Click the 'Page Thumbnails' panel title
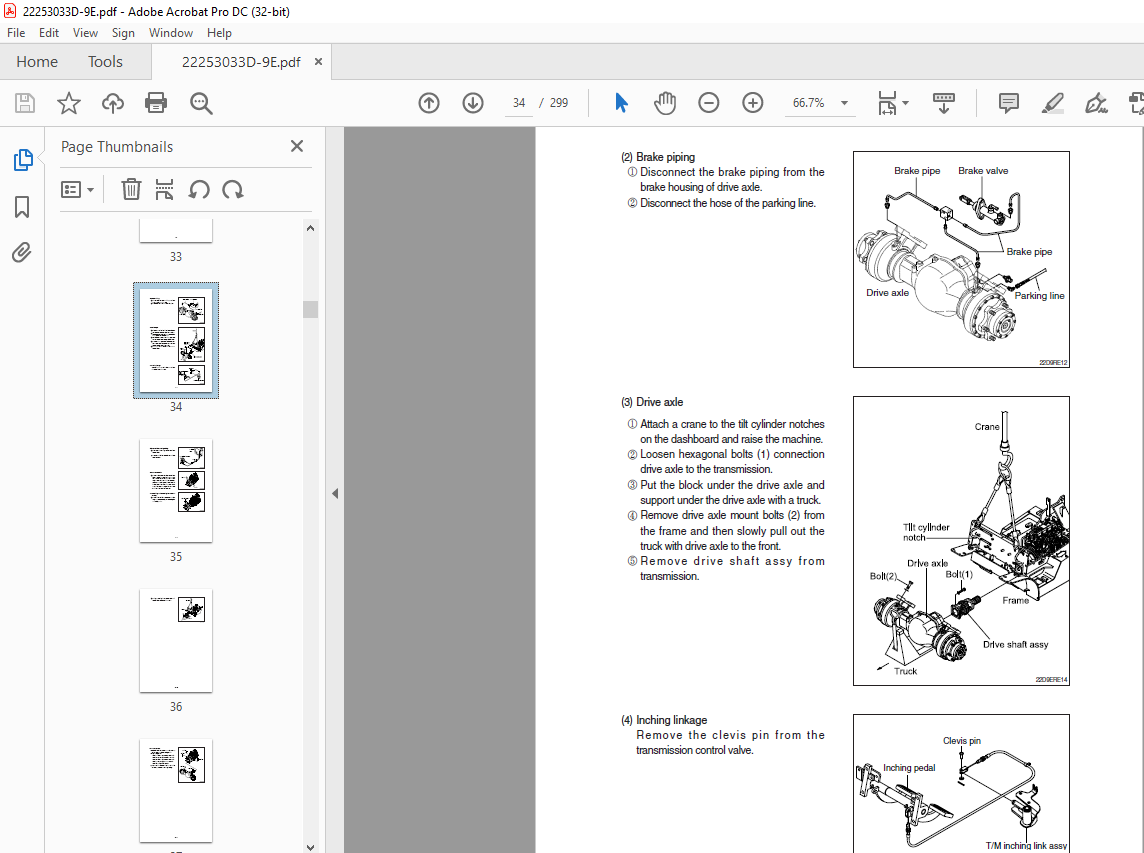This screenshot has width=1144, height=853. click(117, 147)
